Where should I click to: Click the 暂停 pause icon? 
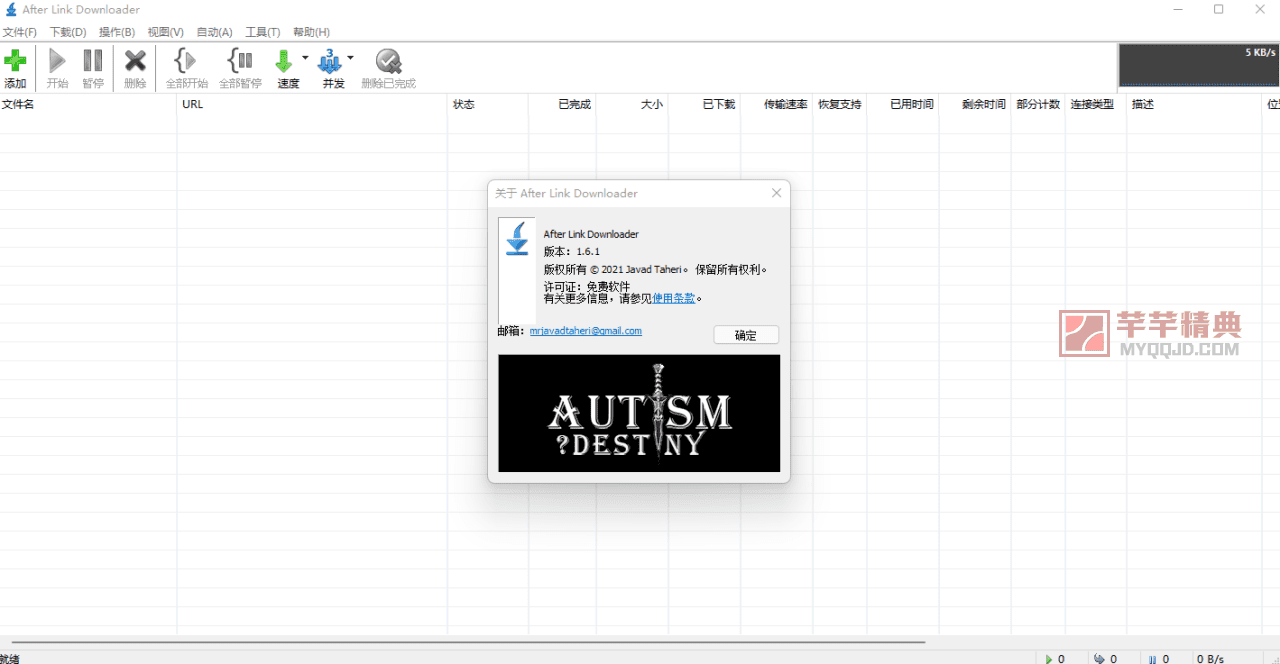click(93, 61)
